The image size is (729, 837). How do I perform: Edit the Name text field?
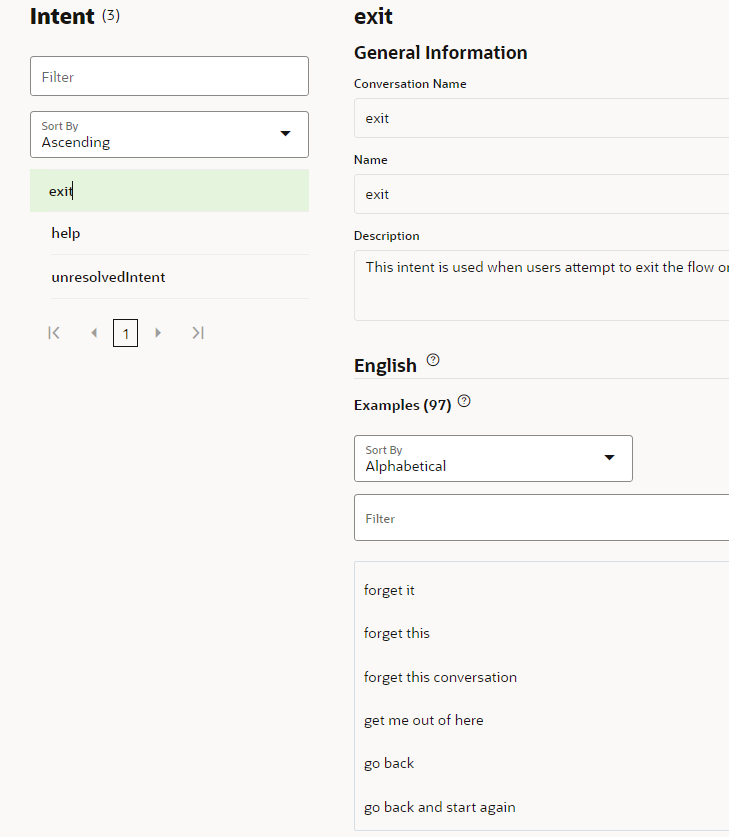[541, 194]
